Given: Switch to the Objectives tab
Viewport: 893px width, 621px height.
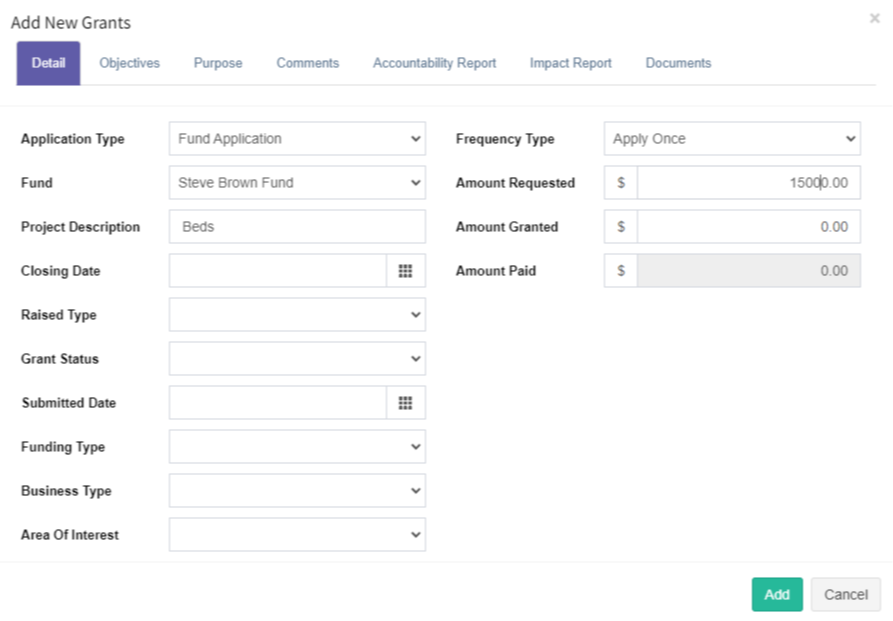Looking at the screenshot, I should point(129,63).
